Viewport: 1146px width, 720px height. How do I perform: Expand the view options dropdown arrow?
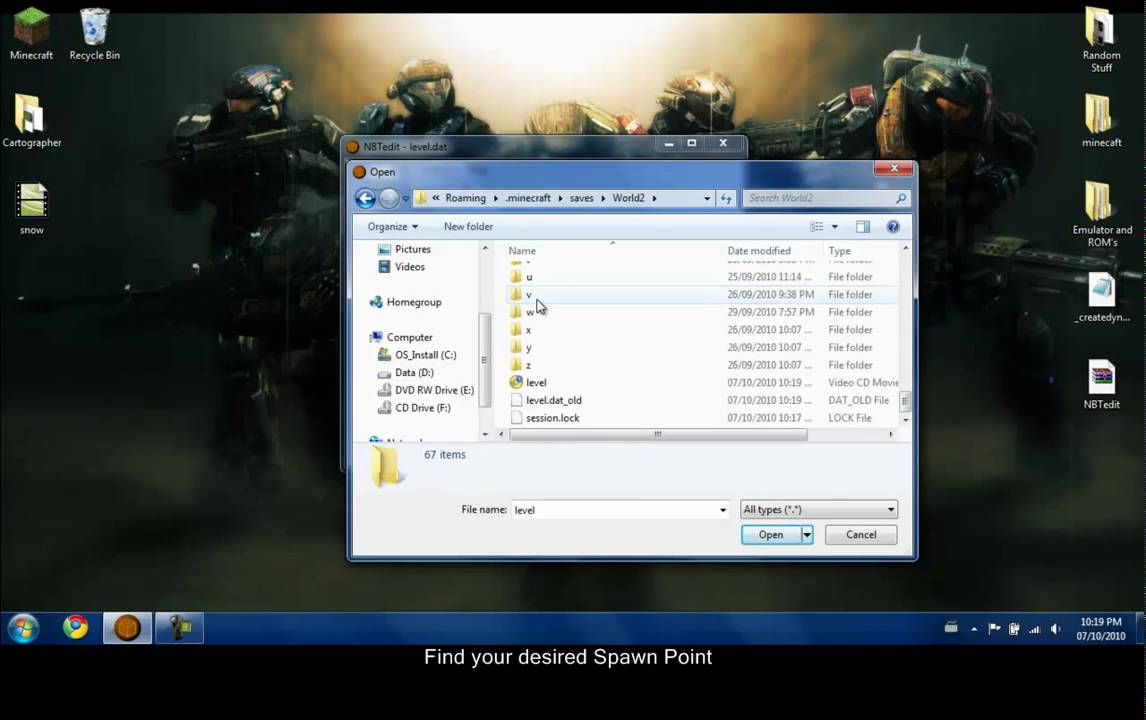tap(835, 227)
